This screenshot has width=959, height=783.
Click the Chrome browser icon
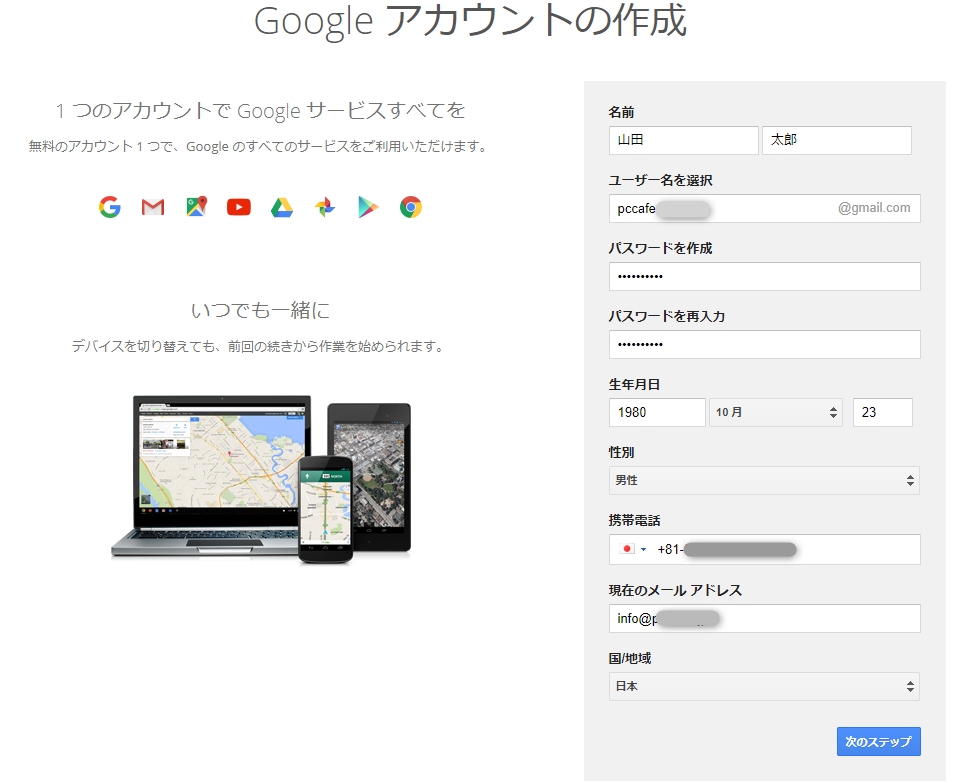coord(411,207)
